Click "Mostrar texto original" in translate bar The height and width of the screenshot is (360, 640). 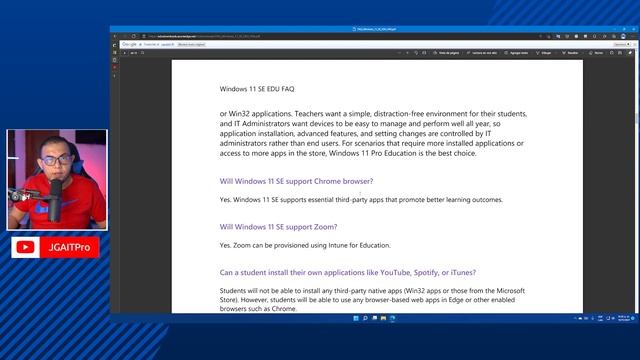(x=191, y=44)
